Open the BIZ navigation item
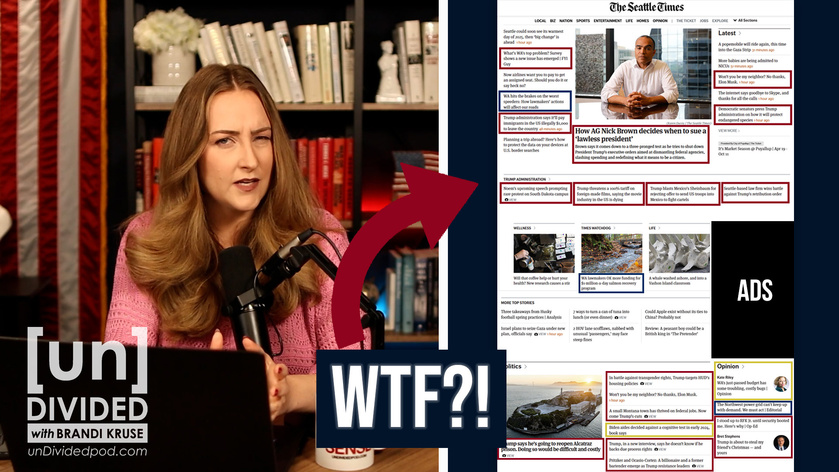Image resolution: width=839 pixels, height=472 pixels. tap(553, 21)
